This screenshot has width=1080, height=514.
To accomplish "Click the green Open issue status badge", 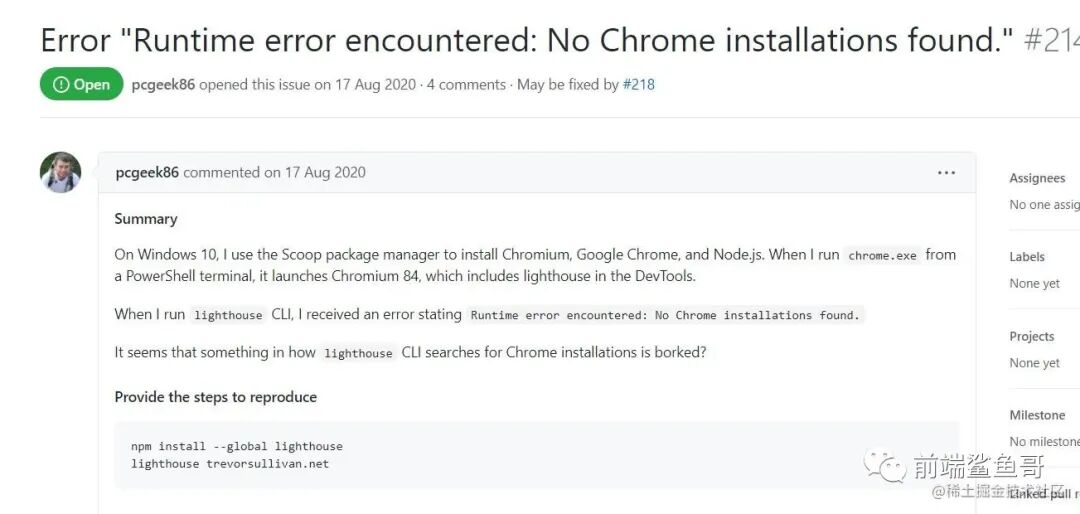I will point(81,85).
